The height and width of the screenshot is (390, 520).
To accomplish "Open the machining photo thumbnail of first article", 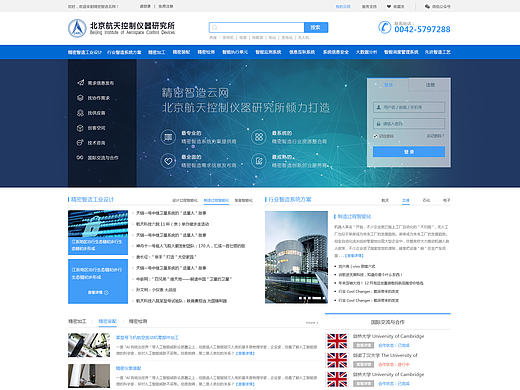I will coord(89,345).
